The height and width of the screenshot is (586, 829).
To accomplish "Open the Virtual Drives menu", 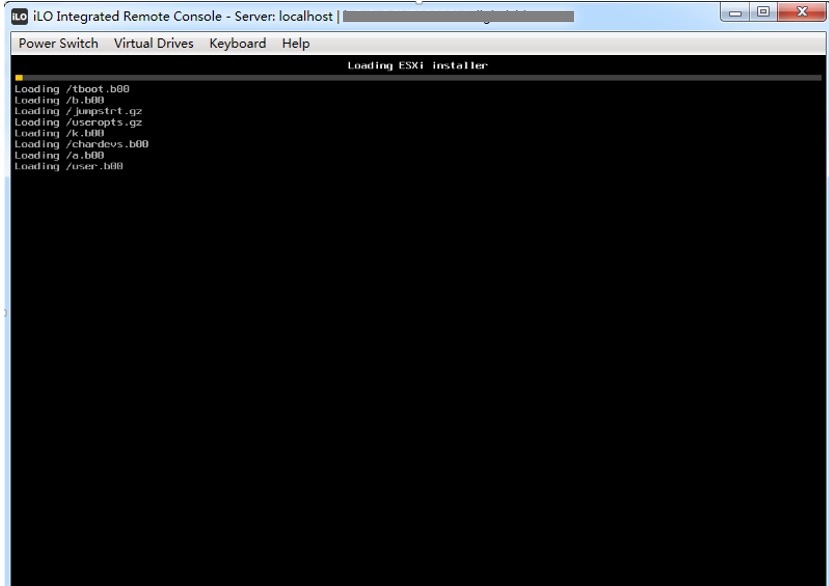I will [x=154, y=43].
